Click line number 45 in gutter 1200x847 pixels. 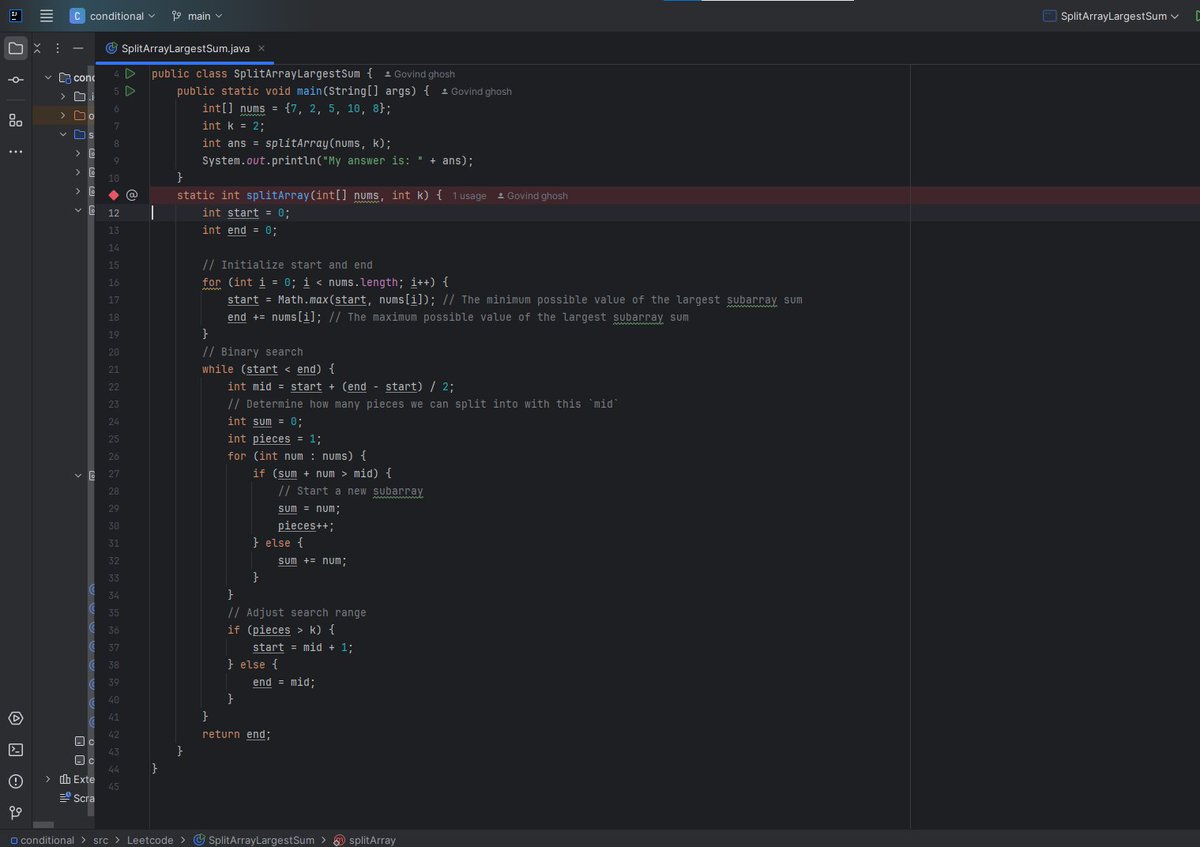coord(113,786)
